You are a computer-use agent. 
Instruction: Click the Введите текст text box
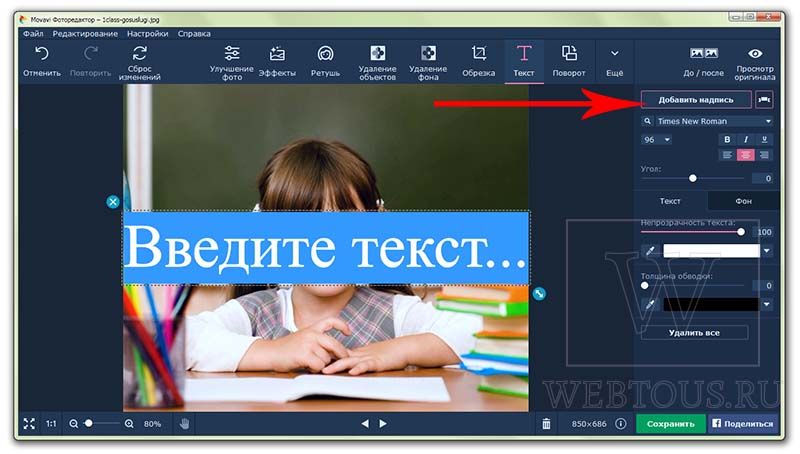click(x=326, y=248)
